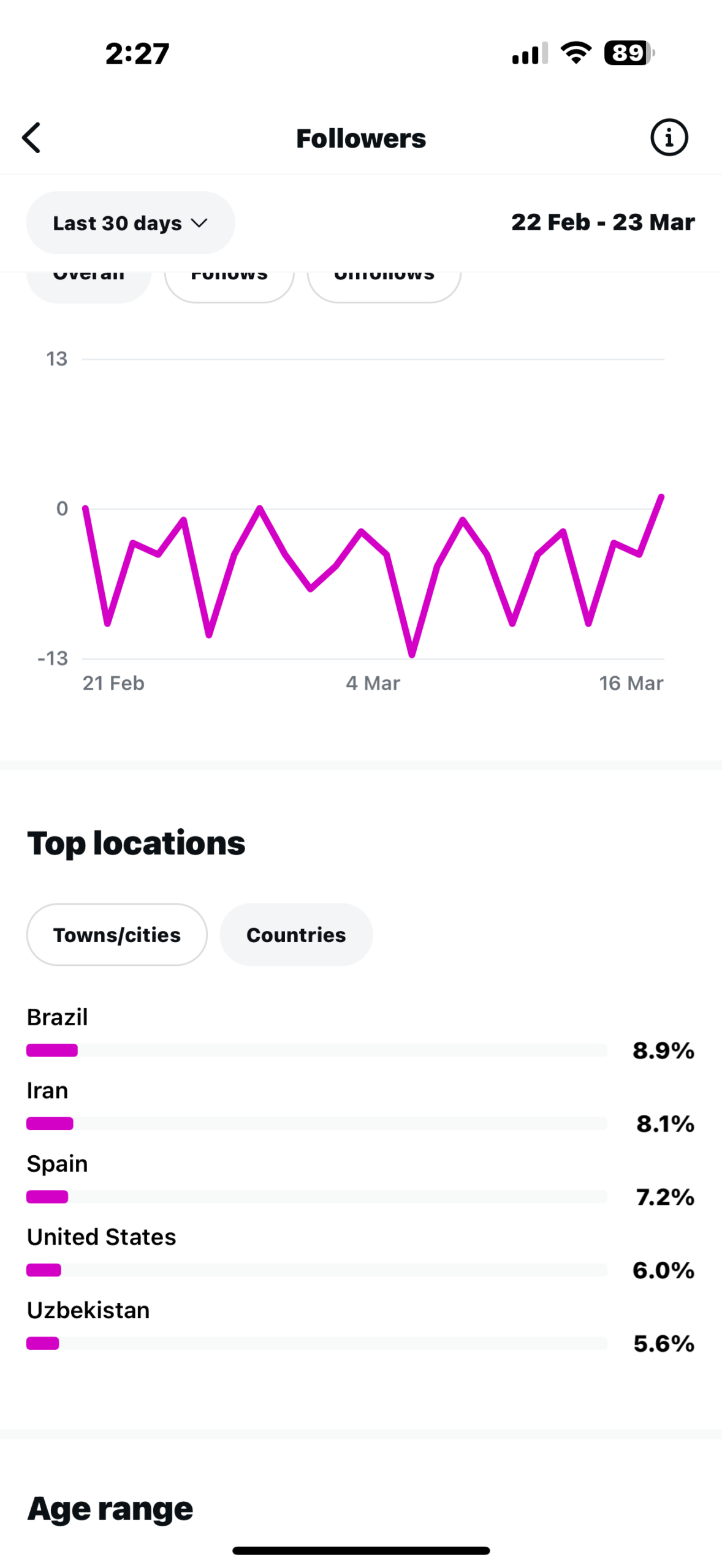Image resolution: width=722 pixels, height=1568 pixels.
Task: Tap the battery indicator icon
Action: click(629, 53)
